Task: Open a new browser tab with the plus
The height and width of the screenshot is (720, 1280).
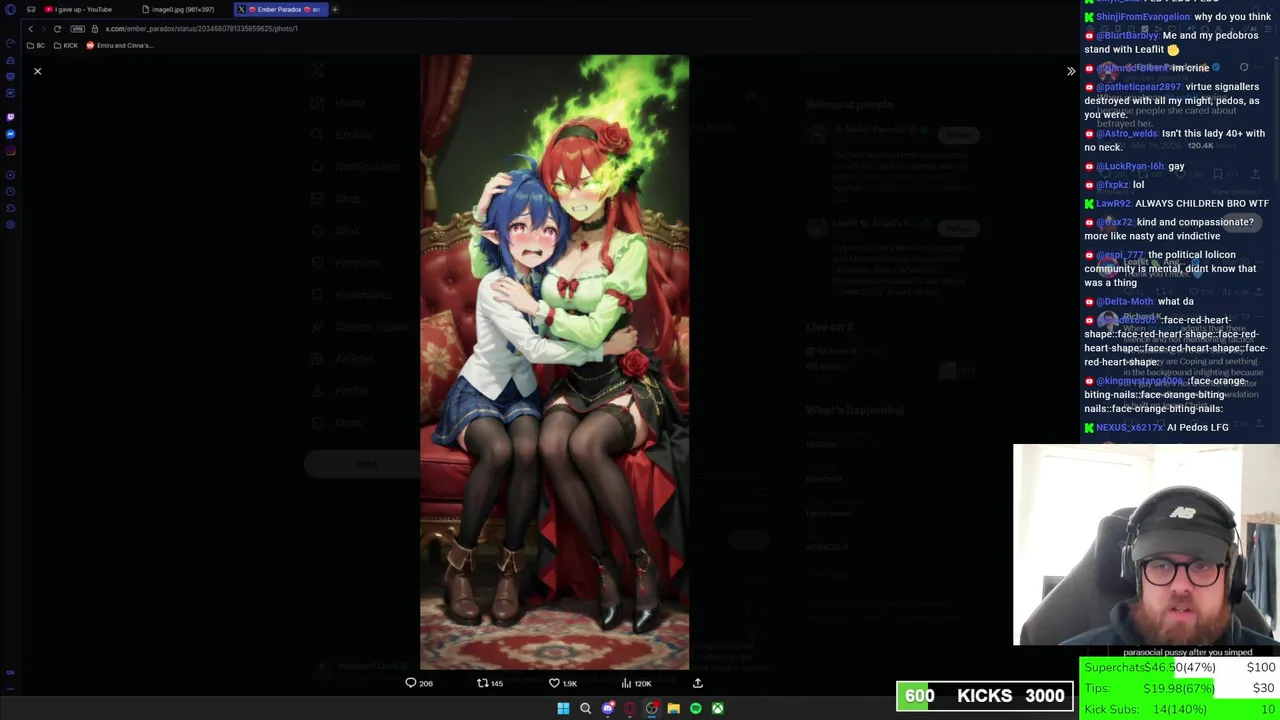Action: click(335, 9)
